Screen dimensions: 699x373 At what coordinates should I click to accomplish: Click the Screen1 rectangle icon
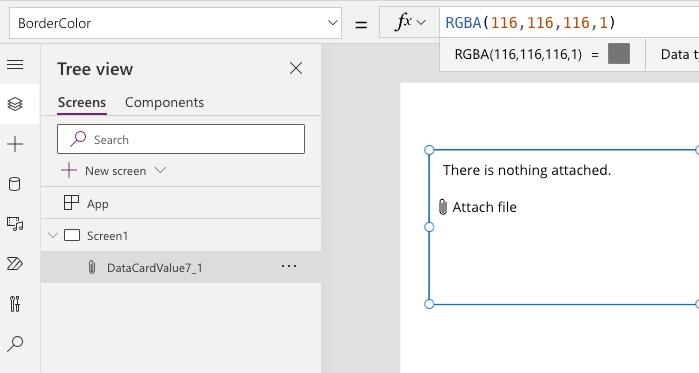pyautogui.click(x=72, y=235)
